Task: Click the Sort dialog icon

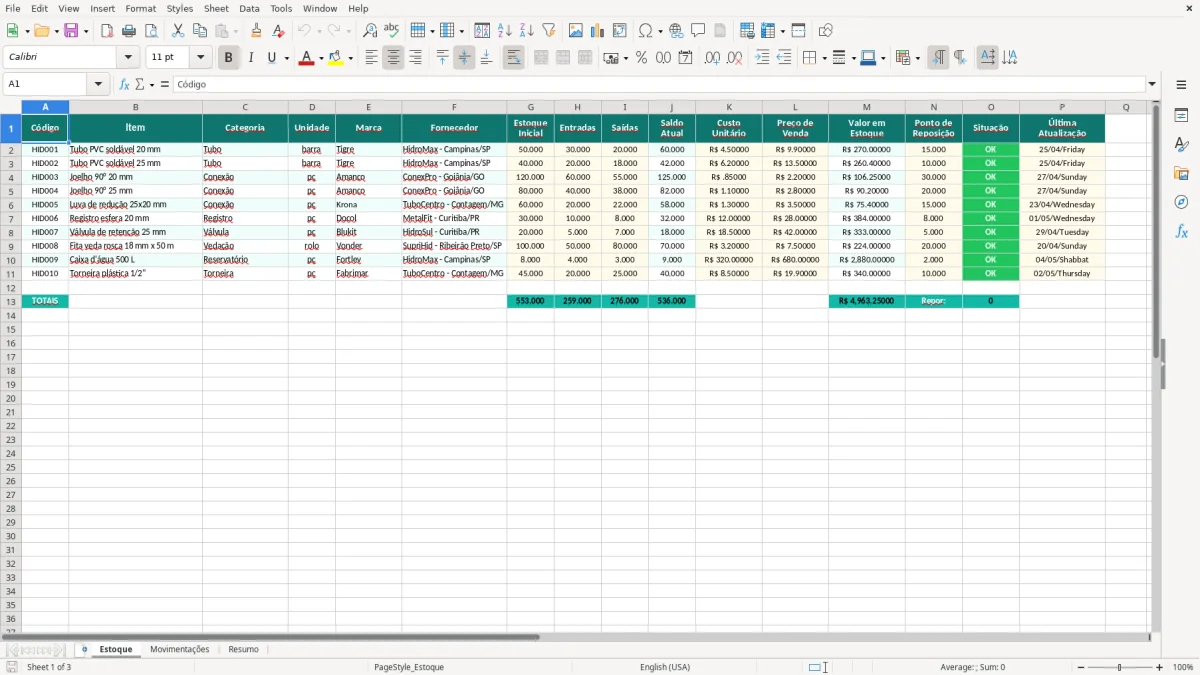Action: (482, 31)
